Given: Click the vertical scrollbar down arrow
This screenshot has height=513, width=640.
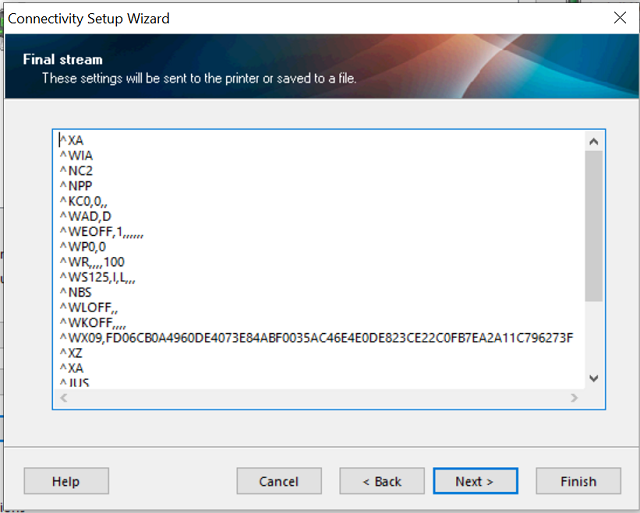Looking at the screenshot, I should (593, 378).
